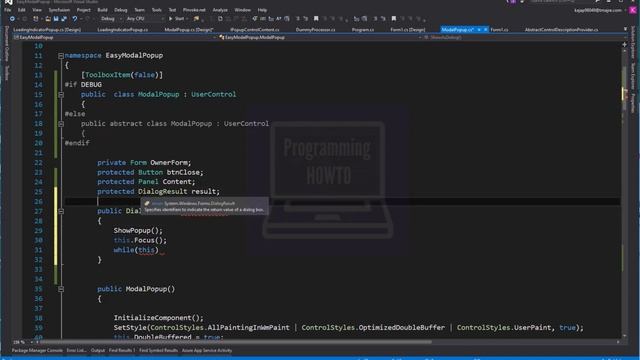Image resolution: width=640 pixels, height=360 pixels.
Task: Click the green Start debugging button
Action: coord(177,19)
